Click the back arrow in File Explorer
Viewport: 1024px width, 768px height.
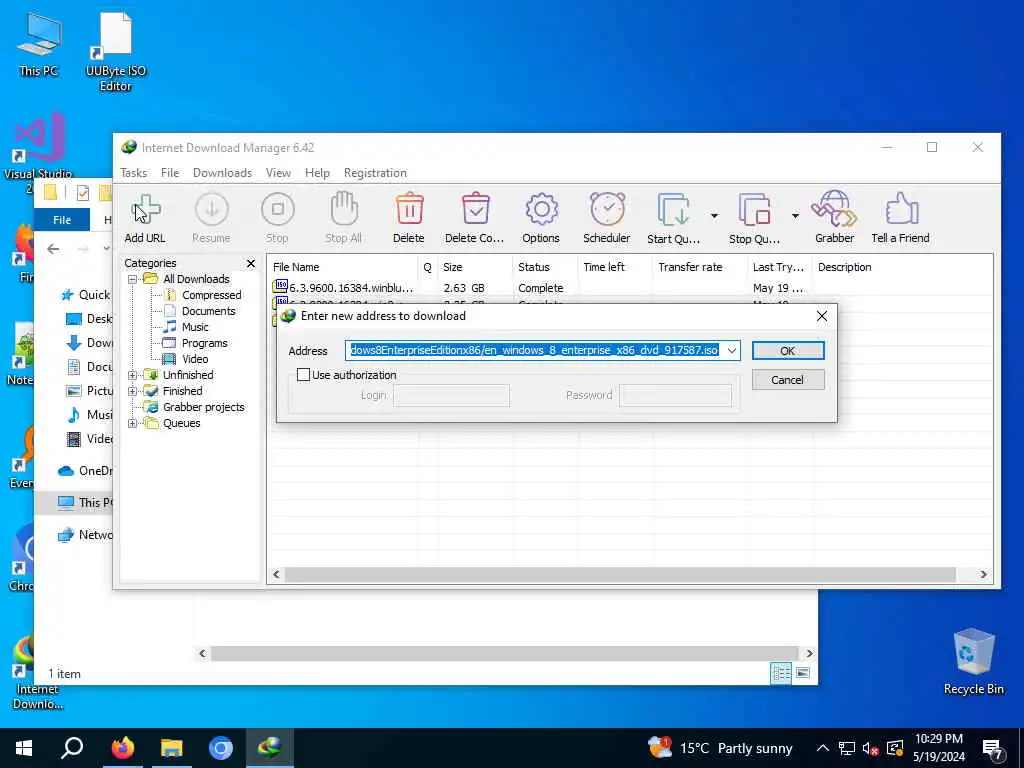click(54, 249)
